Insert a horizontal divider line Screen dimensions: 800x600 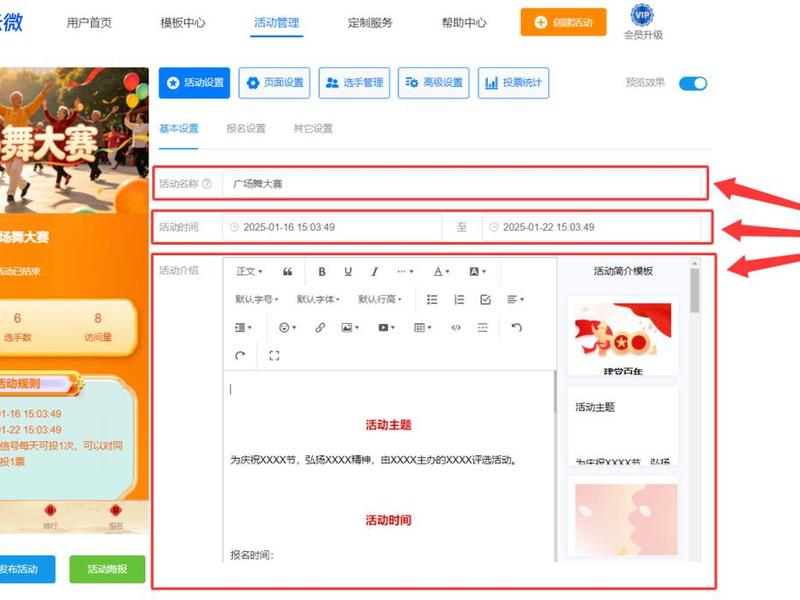(483, 328)
